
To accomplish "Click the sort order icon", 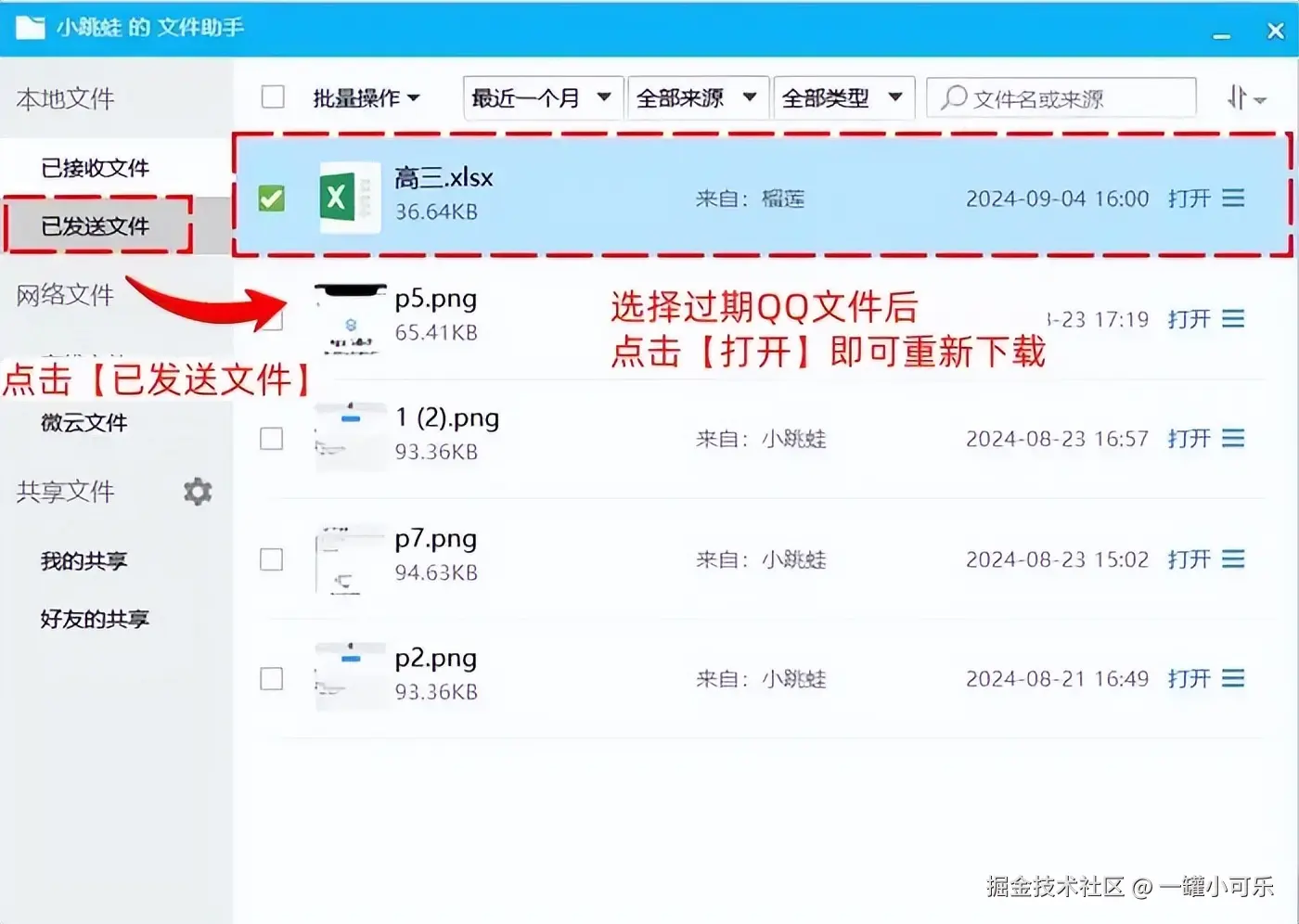I will [1246, 97].
